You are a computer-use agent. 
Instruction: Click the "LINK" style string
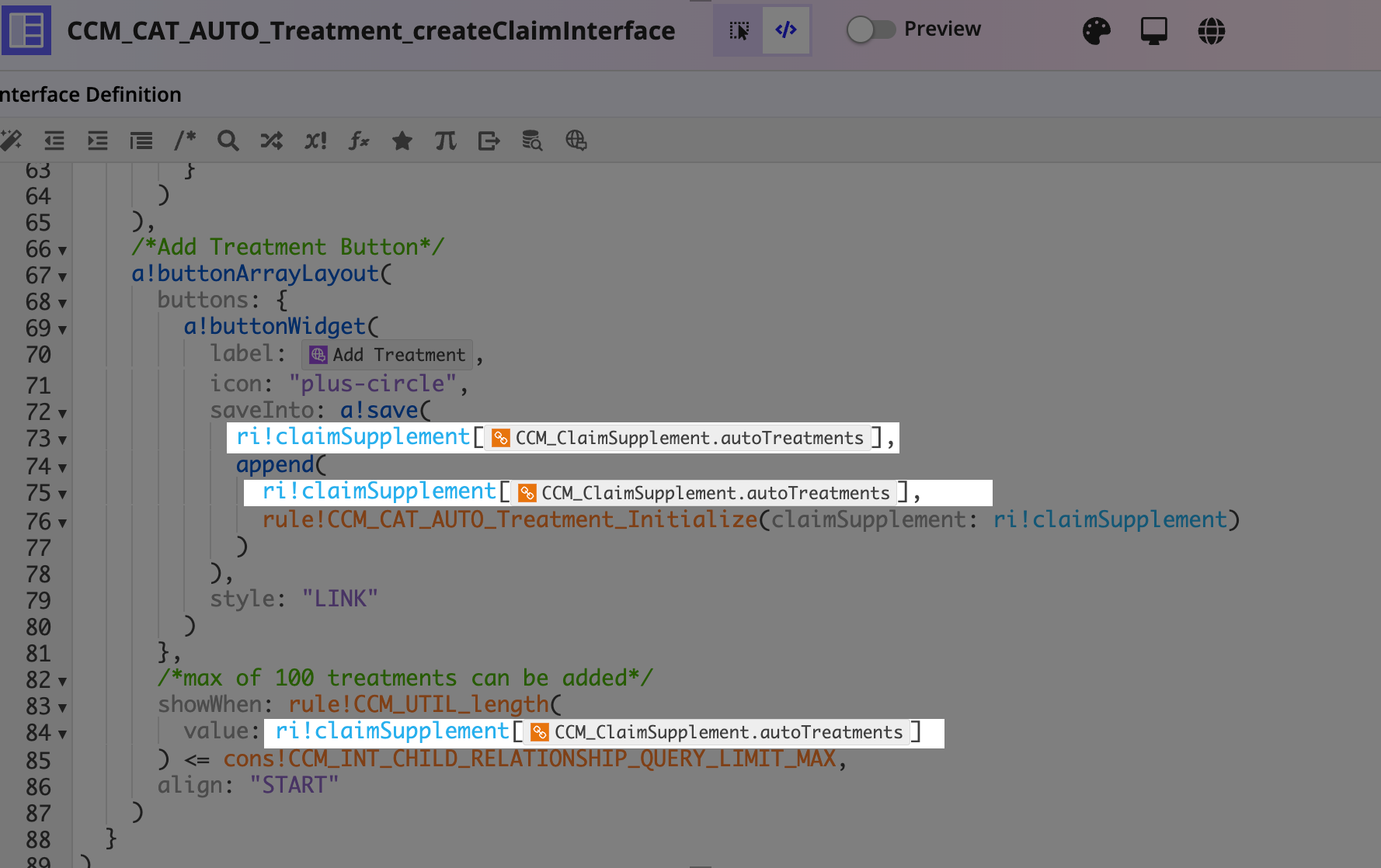(x=339, y=599)
